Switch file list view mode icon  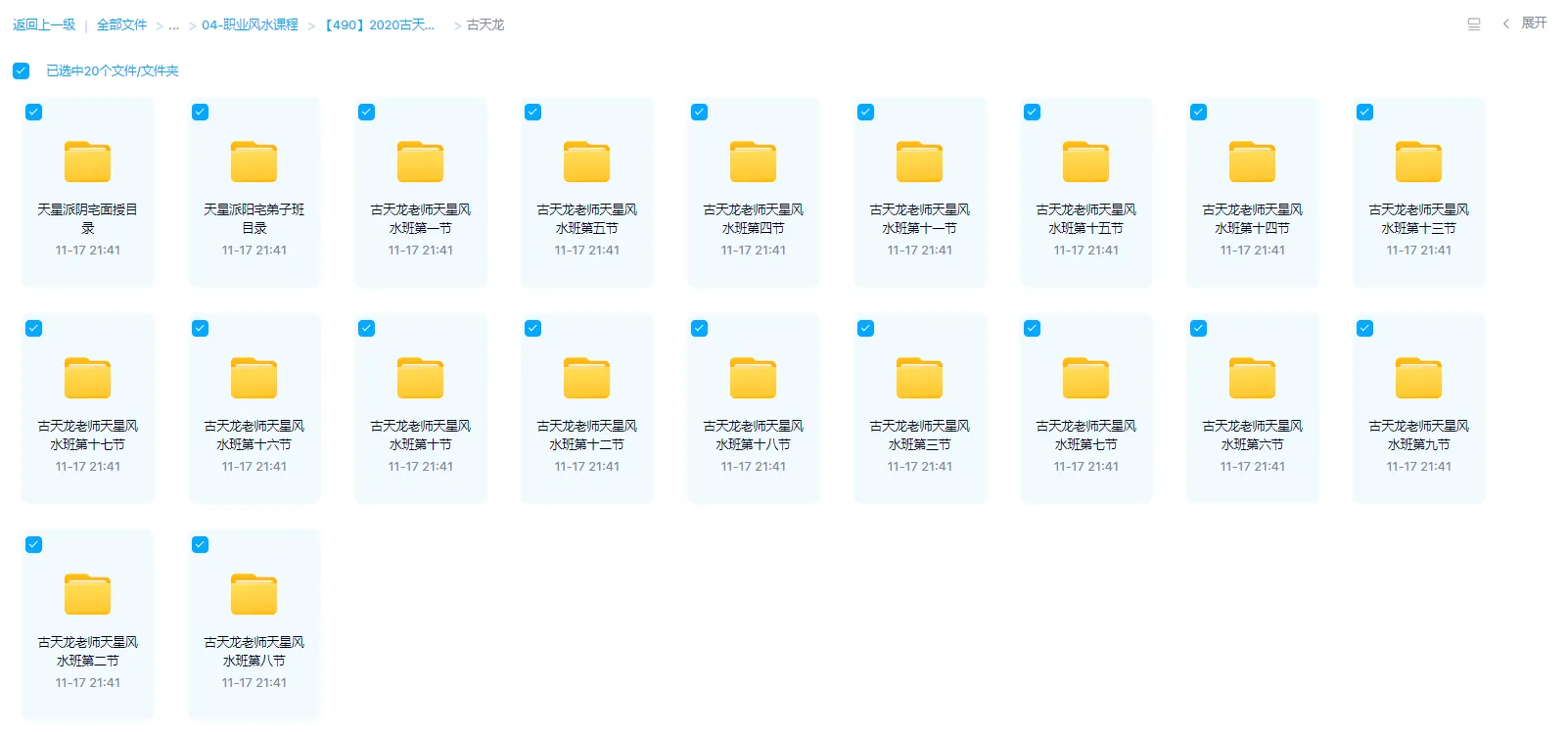point(1474,24)
